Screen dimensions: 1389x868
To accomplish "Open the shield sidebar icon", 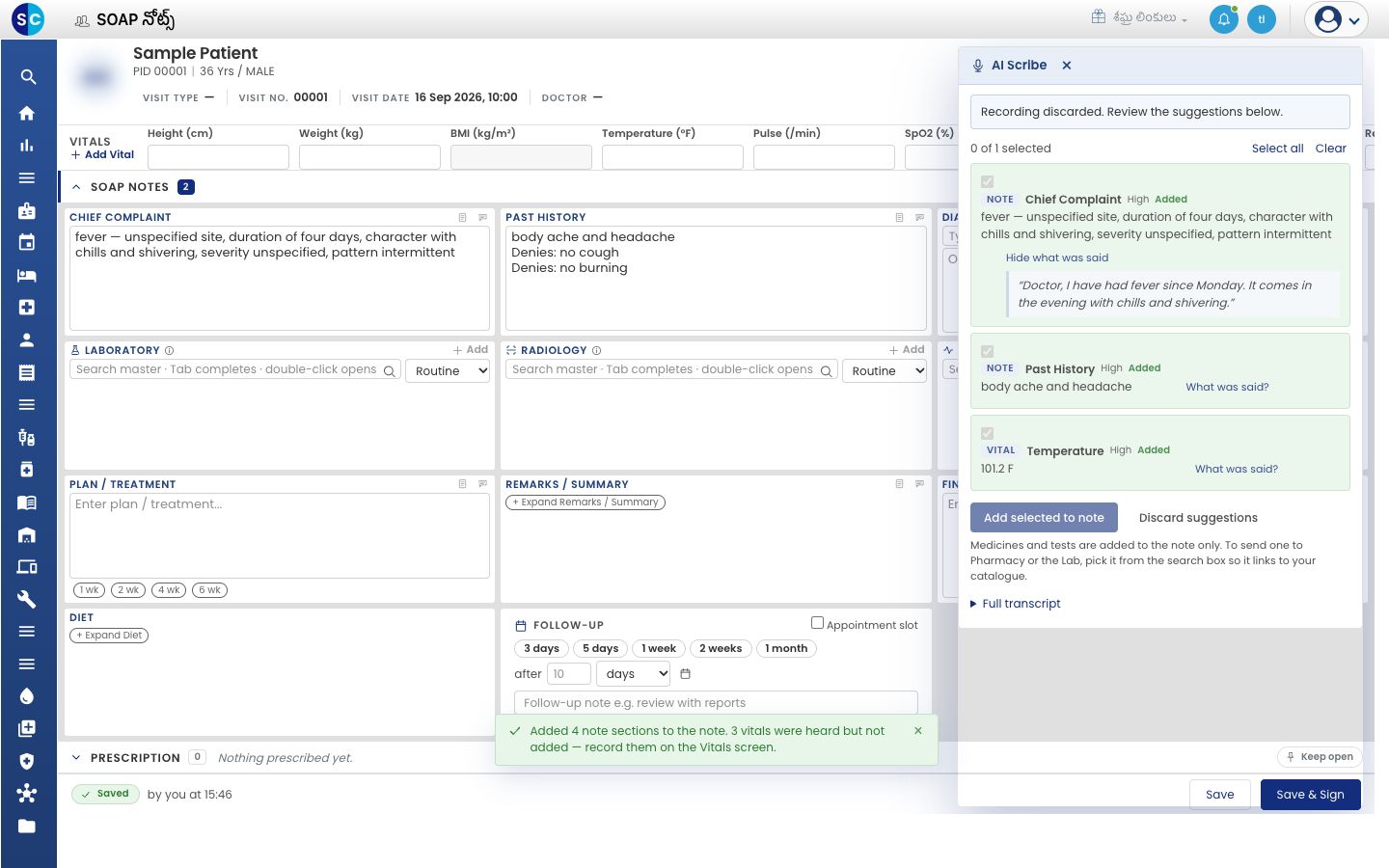I will 27,761.
